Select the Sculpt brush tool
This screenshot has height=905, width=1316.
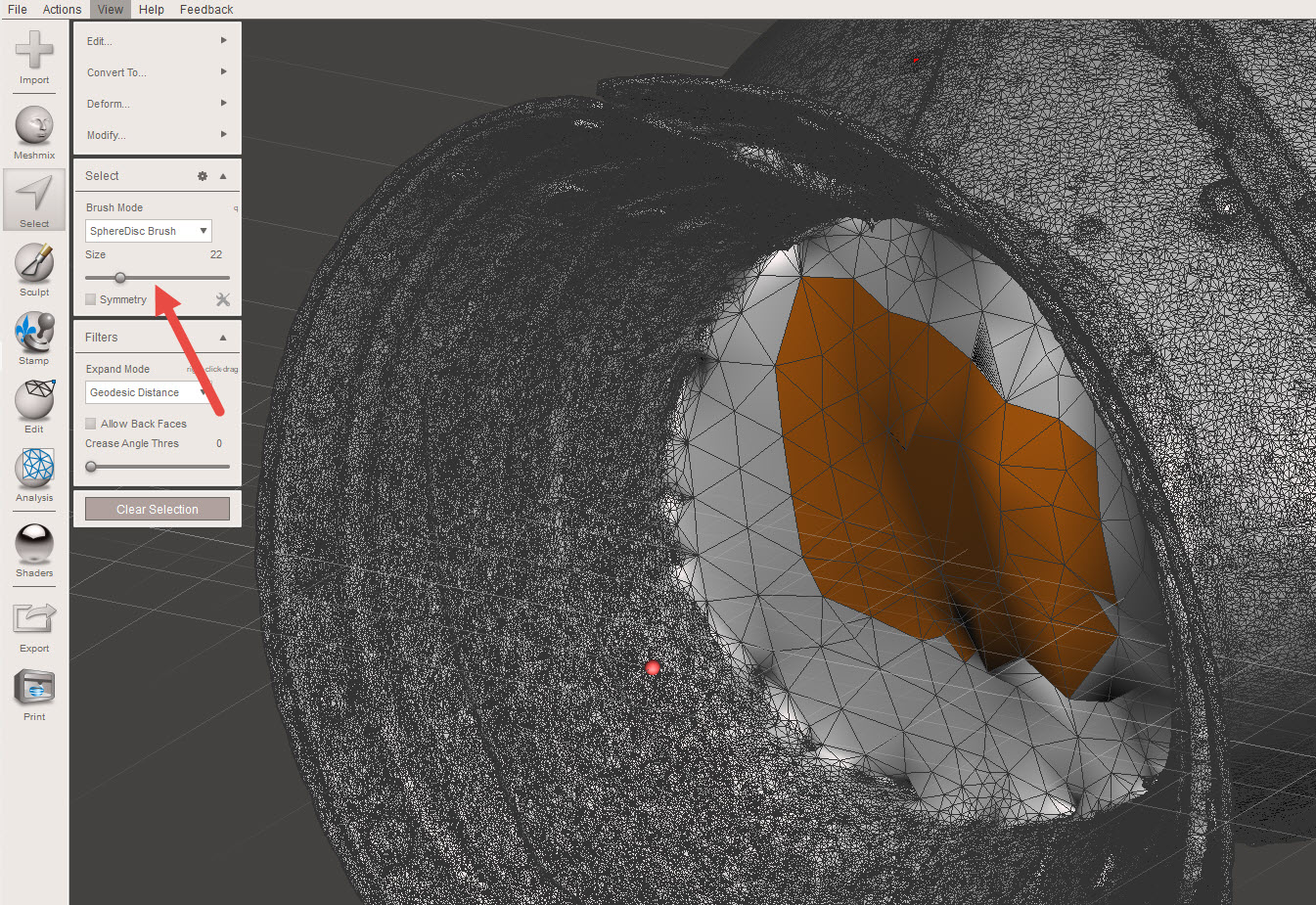click(x=34, y=263)
